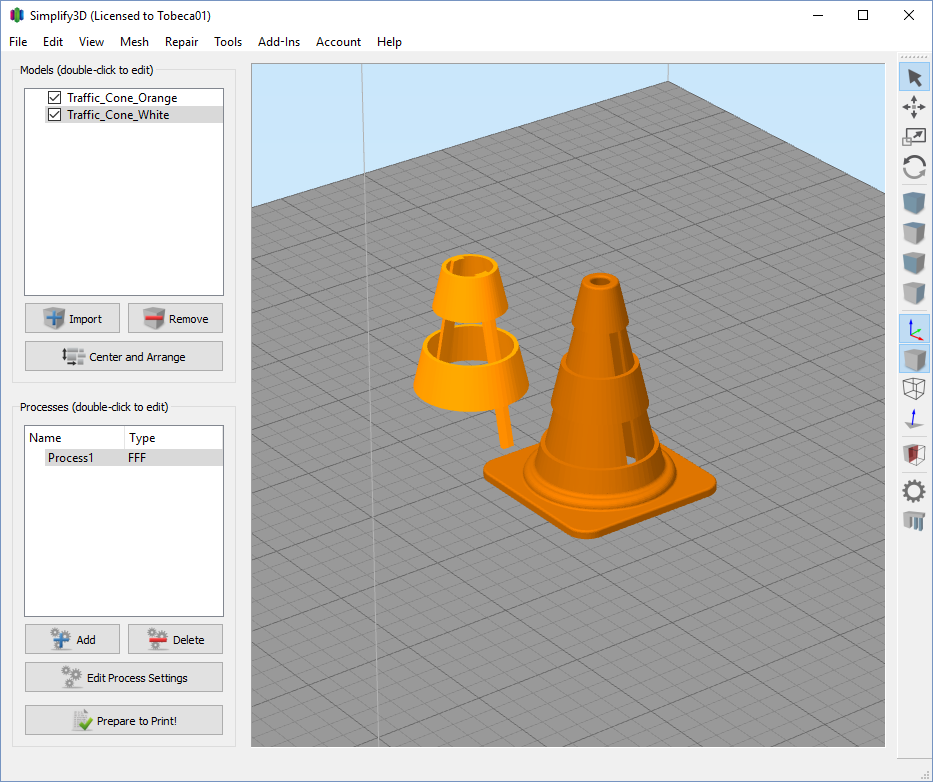Image resolution: width=933 pixels, height=782 pixels.
Task: Select the arrow selection tool
Action: [x=914, y=78]
